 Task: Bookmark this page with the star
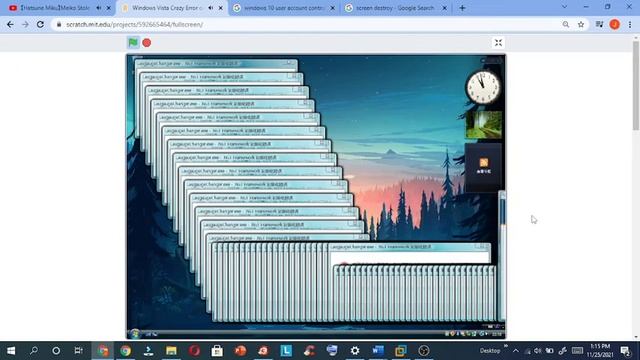(581, 24)
